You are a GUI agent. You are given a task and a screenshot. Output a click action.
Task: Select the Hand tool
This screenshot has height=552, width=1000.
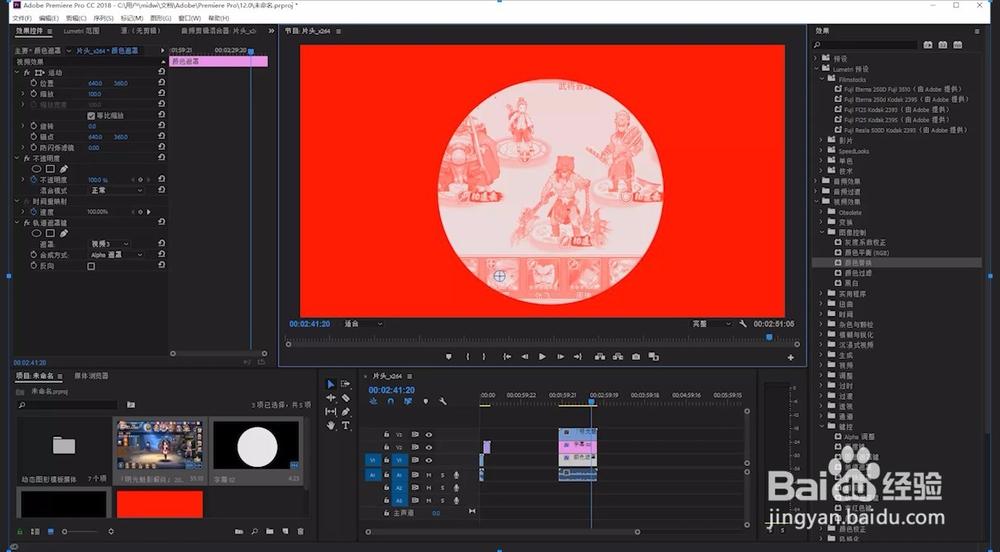(330, 425)
